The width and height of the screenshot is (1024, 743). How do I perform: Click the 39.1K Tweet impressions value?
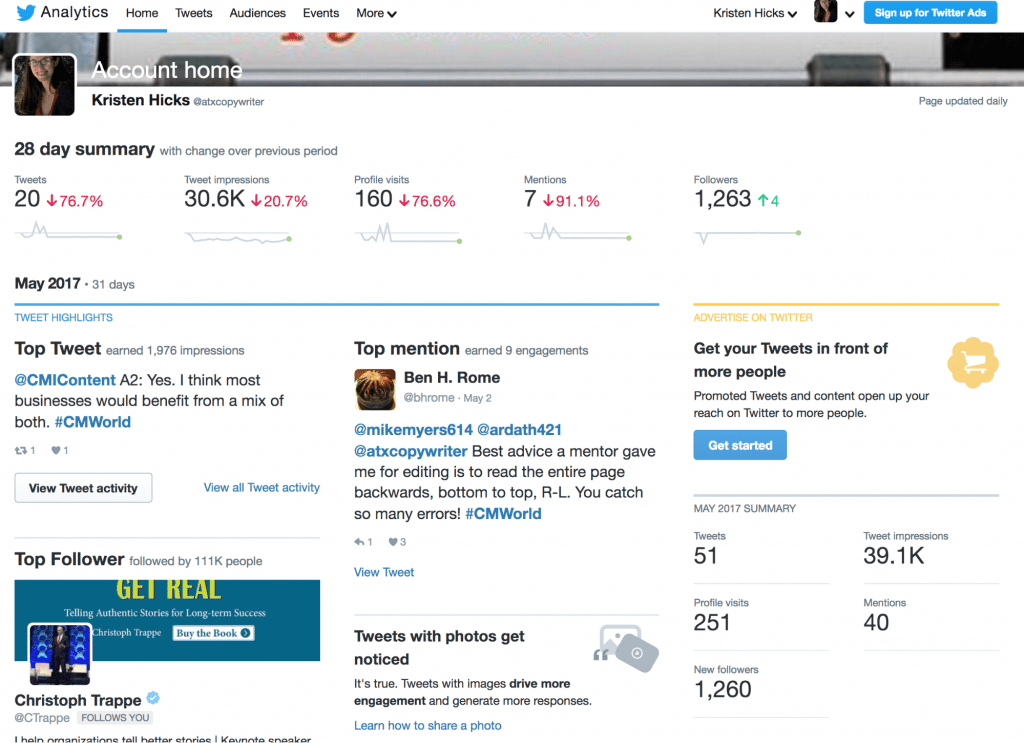[x=893, y=556]
